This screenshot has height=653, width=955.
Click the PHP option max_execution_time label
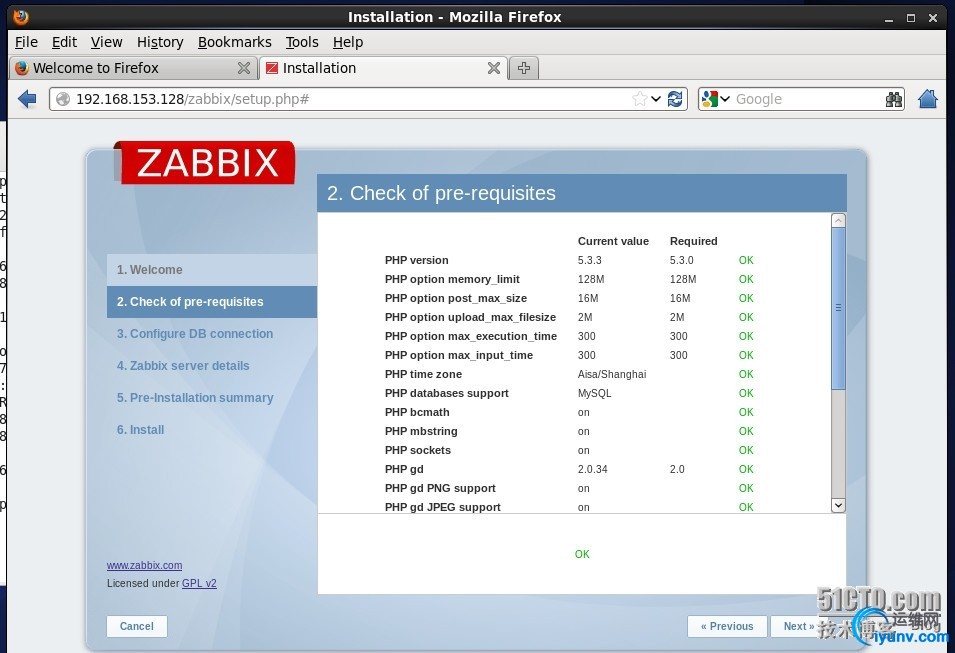(x=471, y=336)
